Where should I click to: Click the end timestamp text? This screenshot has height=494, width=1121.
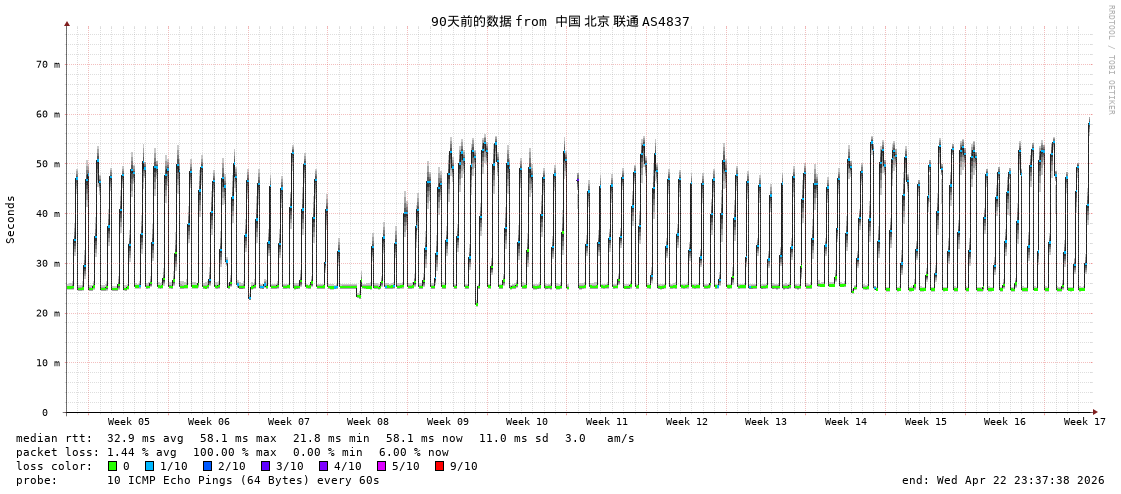(1003, 480)
